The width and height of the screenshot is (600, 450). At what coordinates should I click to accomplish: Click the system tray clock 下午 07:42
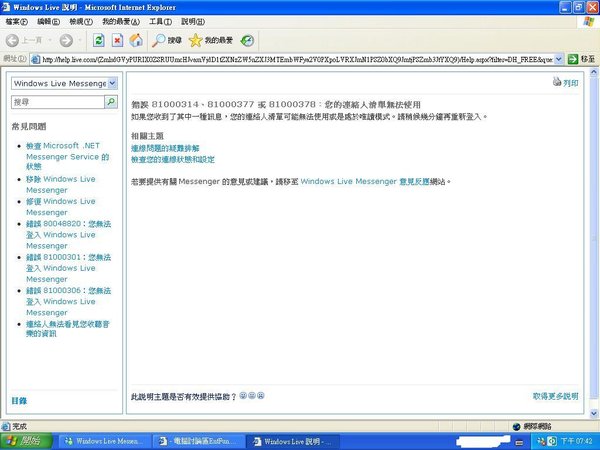(x=576, y=441)
